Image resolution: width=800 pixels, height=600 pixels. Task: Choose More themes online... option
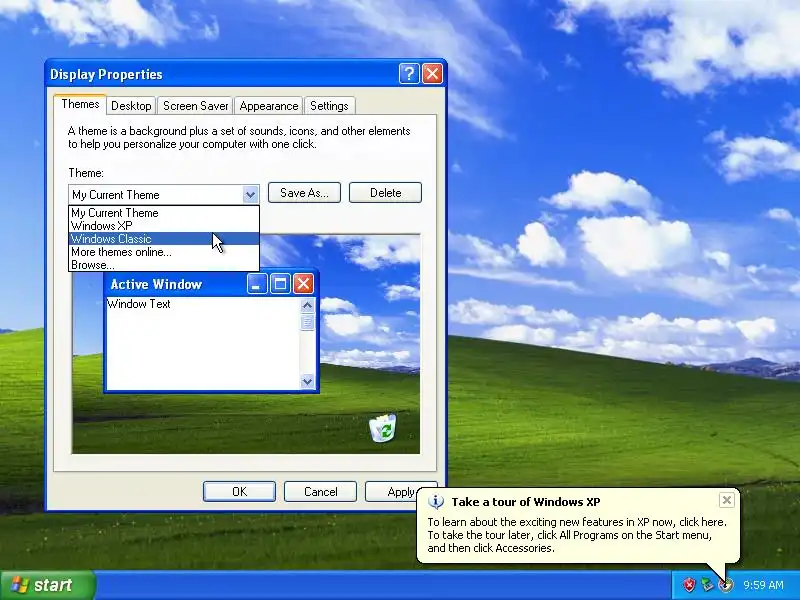point(164,252)
